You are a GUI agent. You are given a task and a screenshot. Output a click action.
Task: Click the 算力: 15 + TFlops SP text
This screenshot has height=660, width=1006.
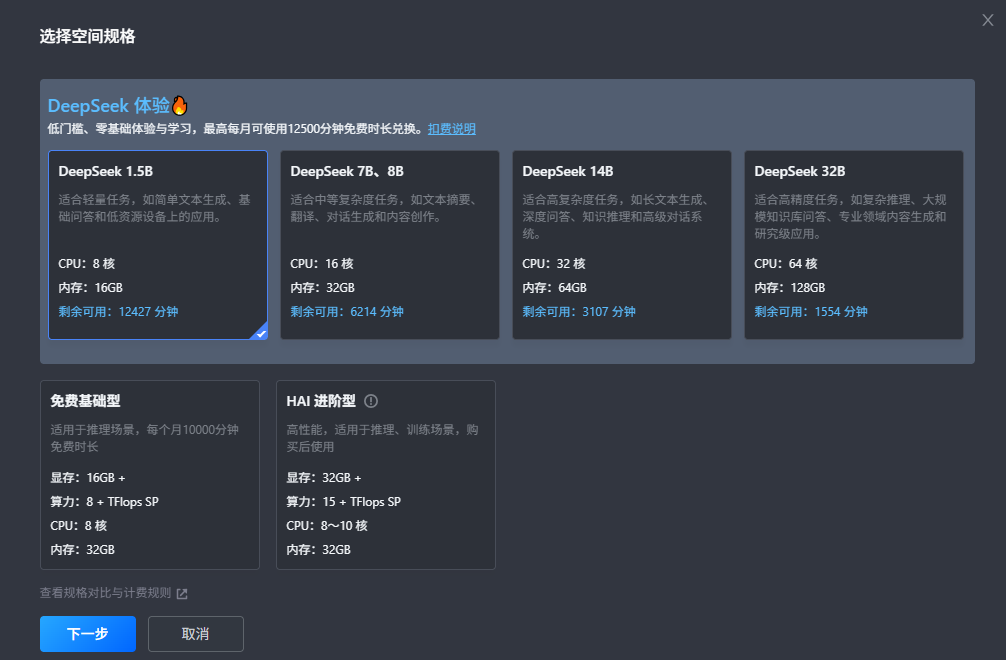click(x=343, y=502)
